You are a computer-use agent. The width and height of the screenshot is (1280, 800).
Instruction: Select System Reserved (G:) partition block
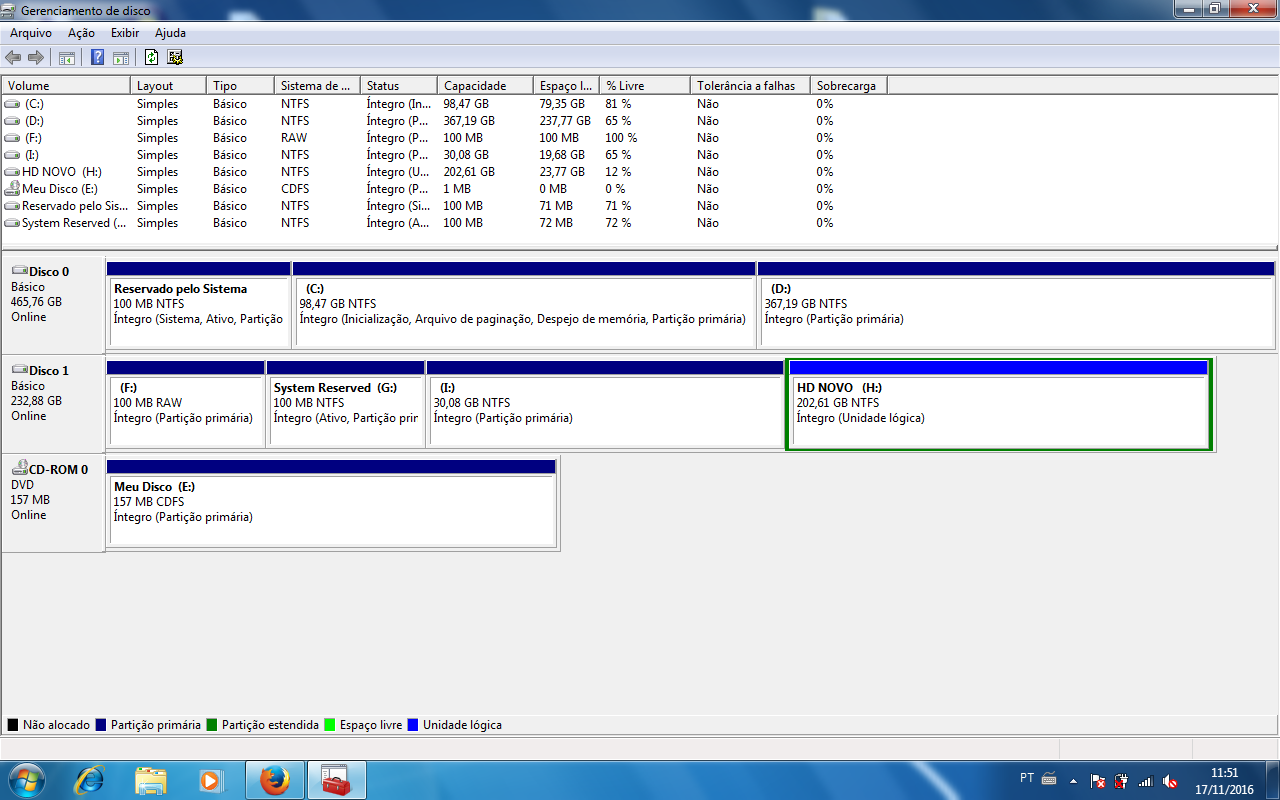pos(345,404)
